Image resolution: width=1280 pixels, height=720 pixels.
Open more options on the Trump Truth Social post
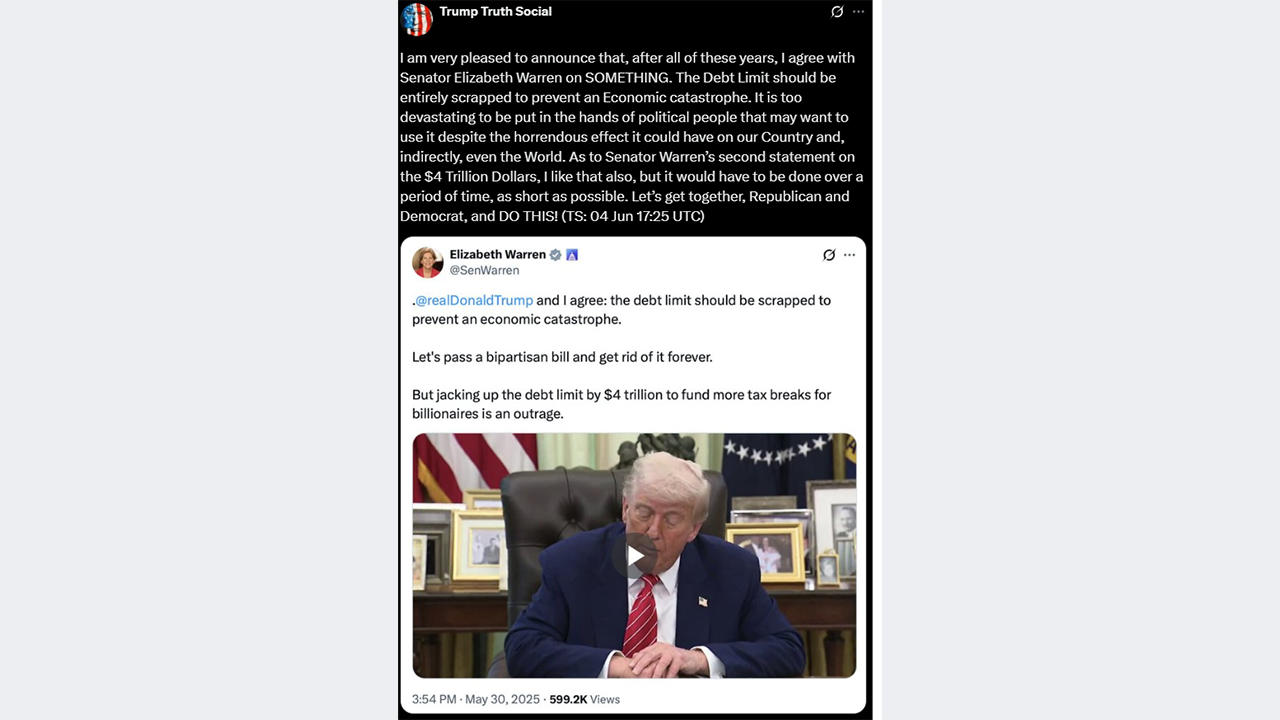click(858, 12)
